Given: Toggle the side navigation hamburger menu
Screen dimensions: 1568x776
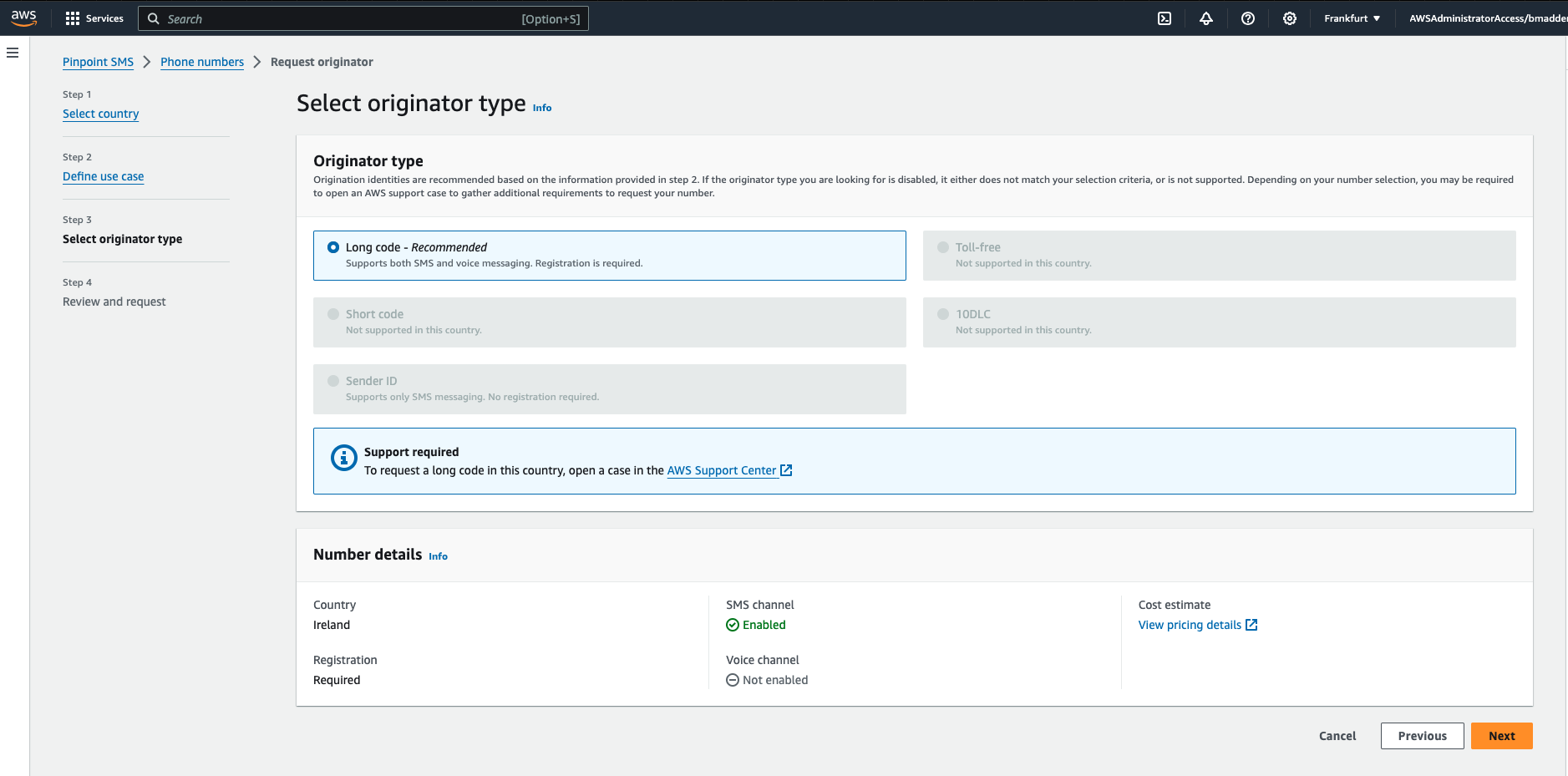Looking at the screenshot, I should pyautogui.click(x=13, y=53).
